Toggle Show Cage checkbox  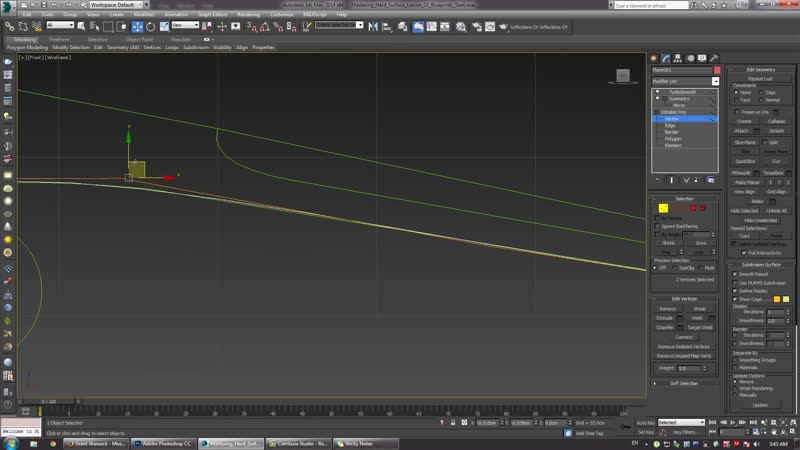(735, 299)
